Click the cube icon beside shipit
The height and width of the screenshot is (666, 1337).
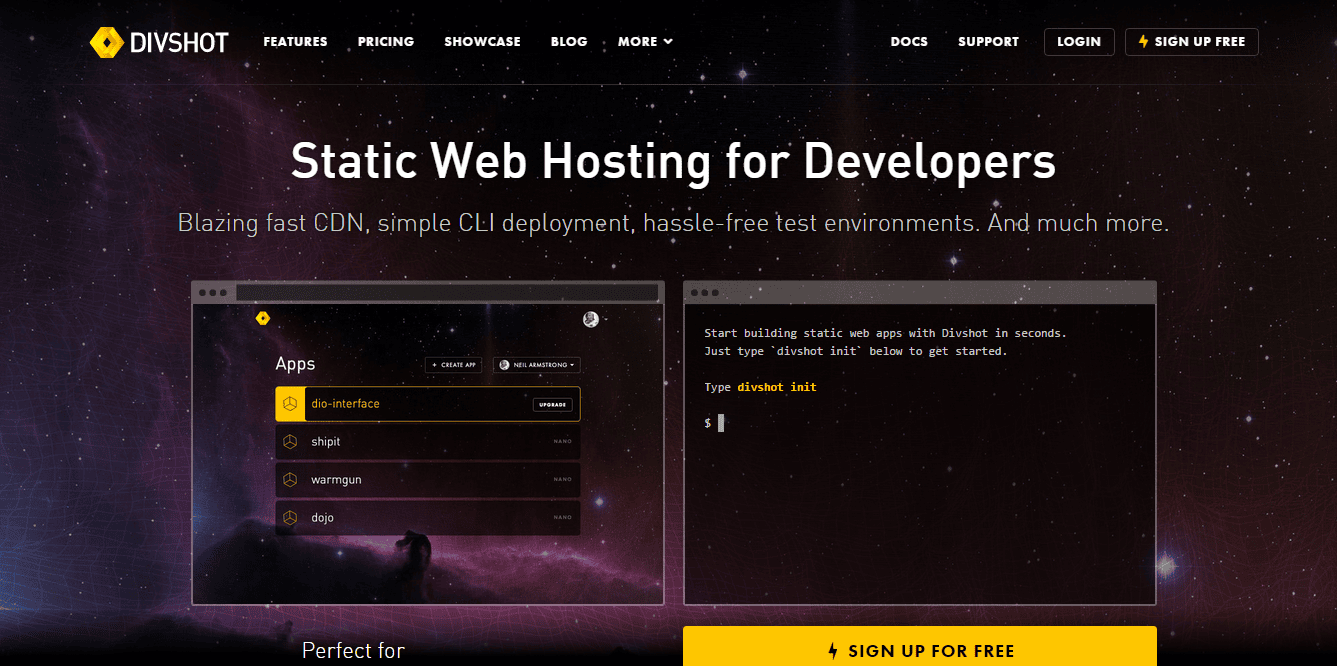[289, 442]
